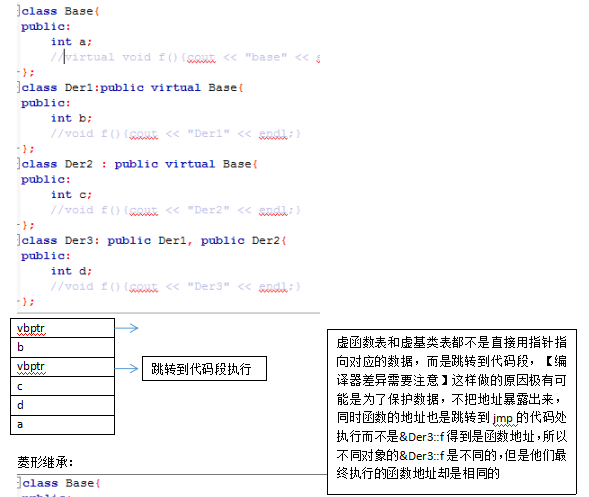
Task: Click the '菱形继承:' heading
Action: (45, 462)
